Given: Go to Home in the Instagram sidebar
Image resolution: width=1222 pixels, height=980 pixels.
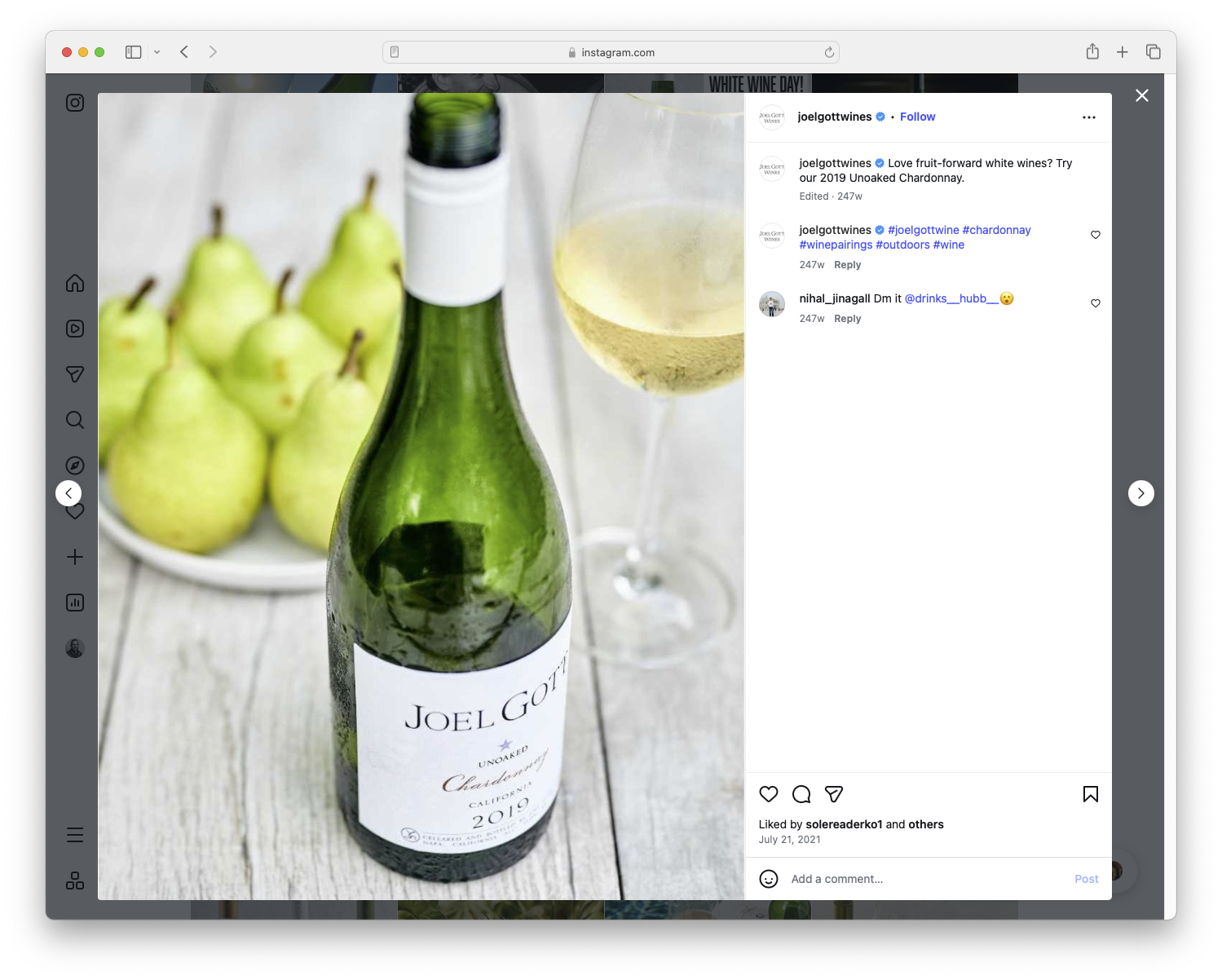Looking at the screenshot, I should [75, 283].
